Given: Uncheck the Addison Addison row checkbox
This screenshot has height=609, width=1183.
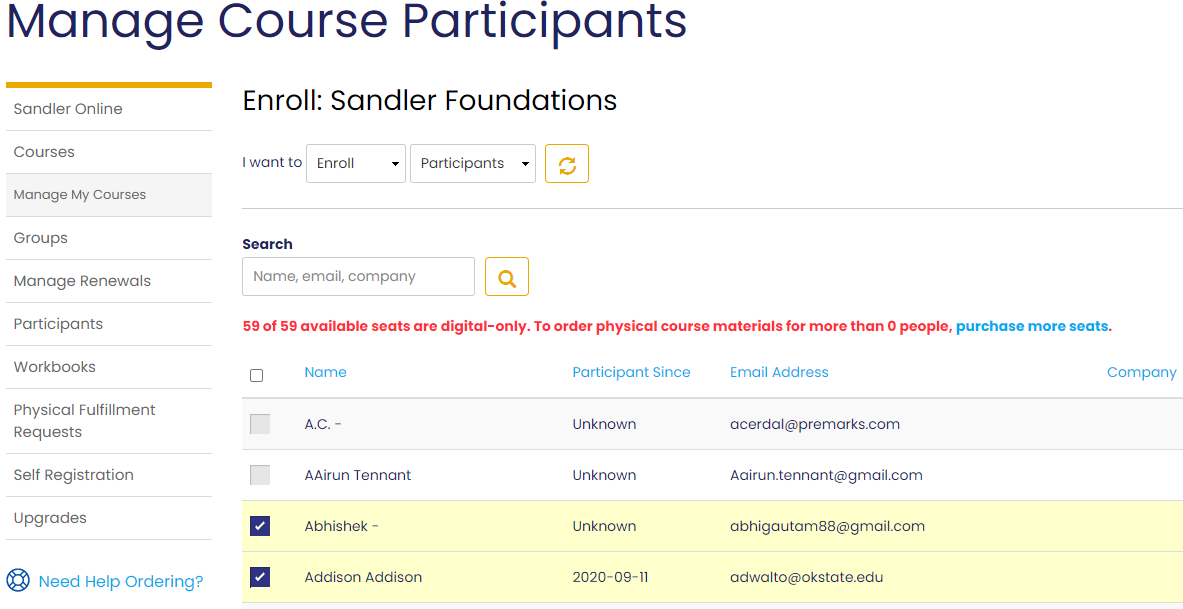Looking at the screenshot, I should pos(260,577).
